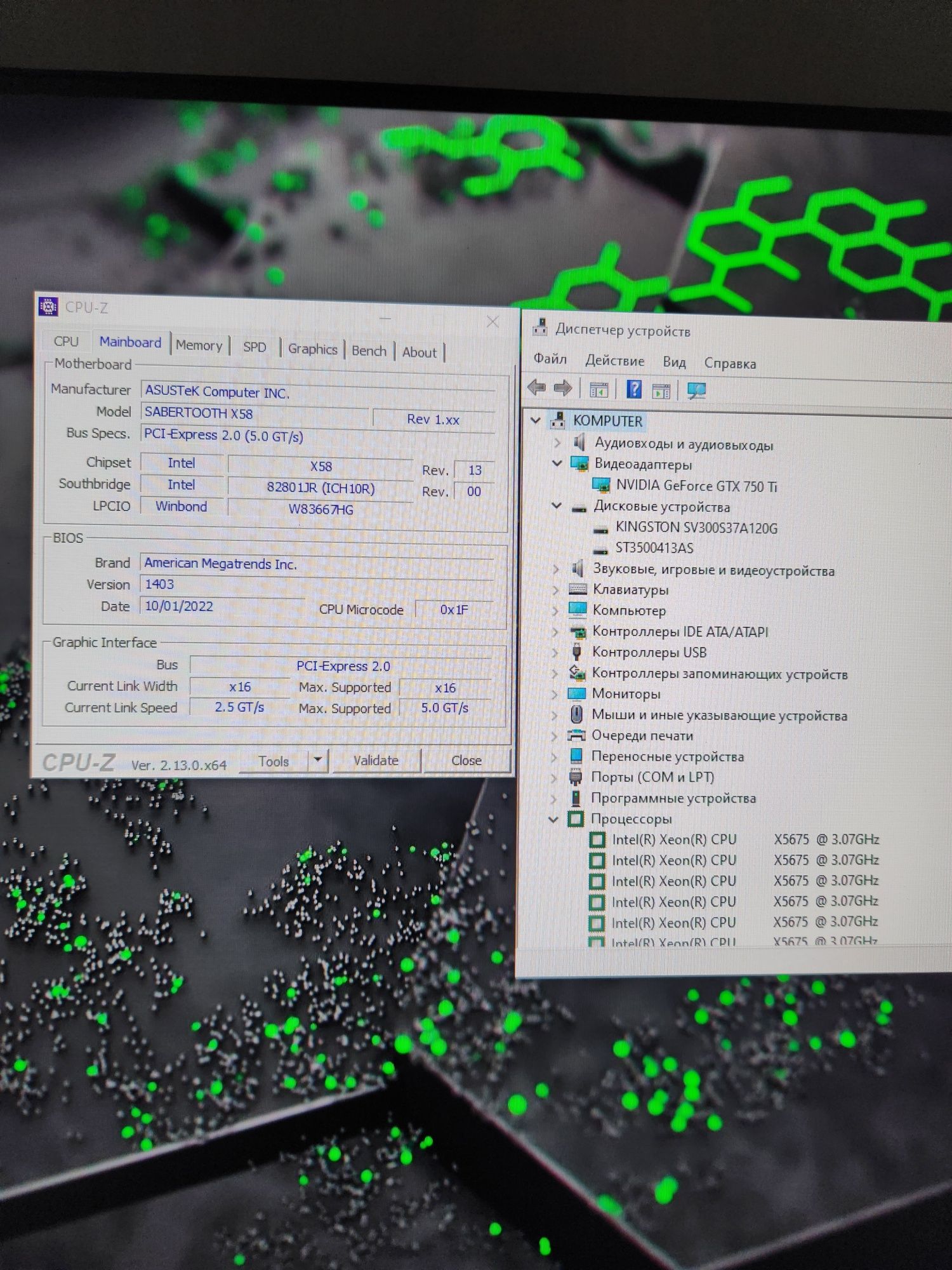Viewport: 952px width, 1270px height.
Task: Open the Вид menu in Device Manager
Action: point(674,362)
